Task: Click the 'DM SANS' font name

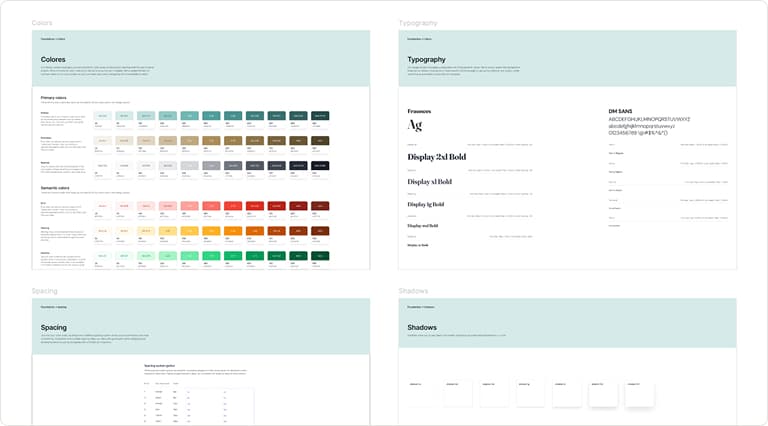Action: 620,111
